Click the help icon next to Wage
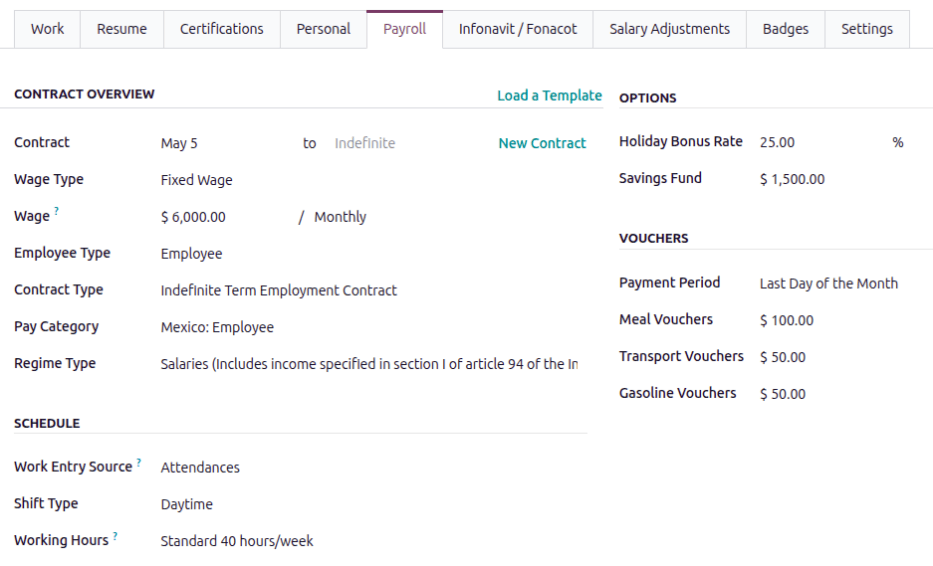 (x=57, y=212)
